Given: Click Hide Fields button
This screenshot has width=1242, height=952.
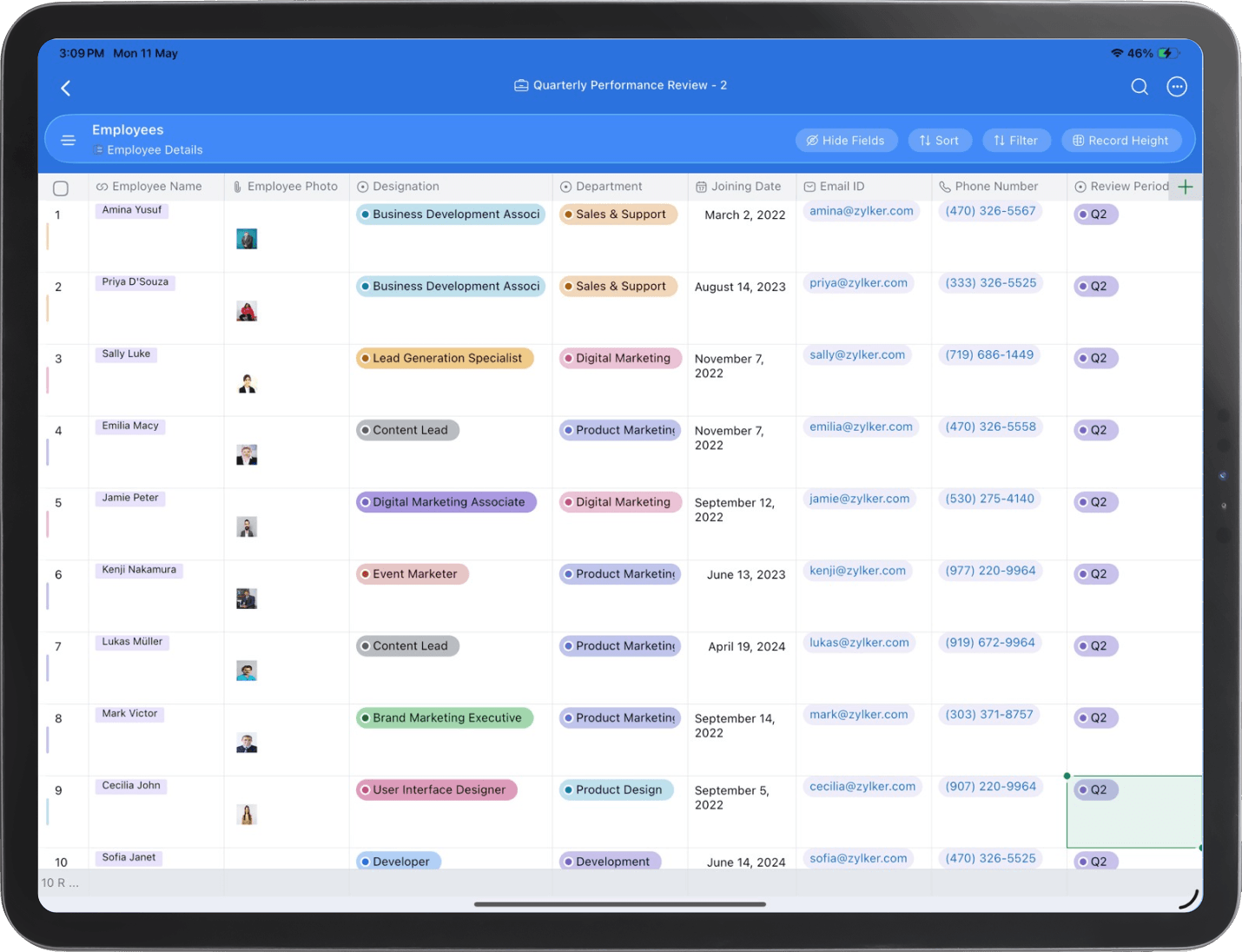Looking at the screenshot, I should pos(846,141).
